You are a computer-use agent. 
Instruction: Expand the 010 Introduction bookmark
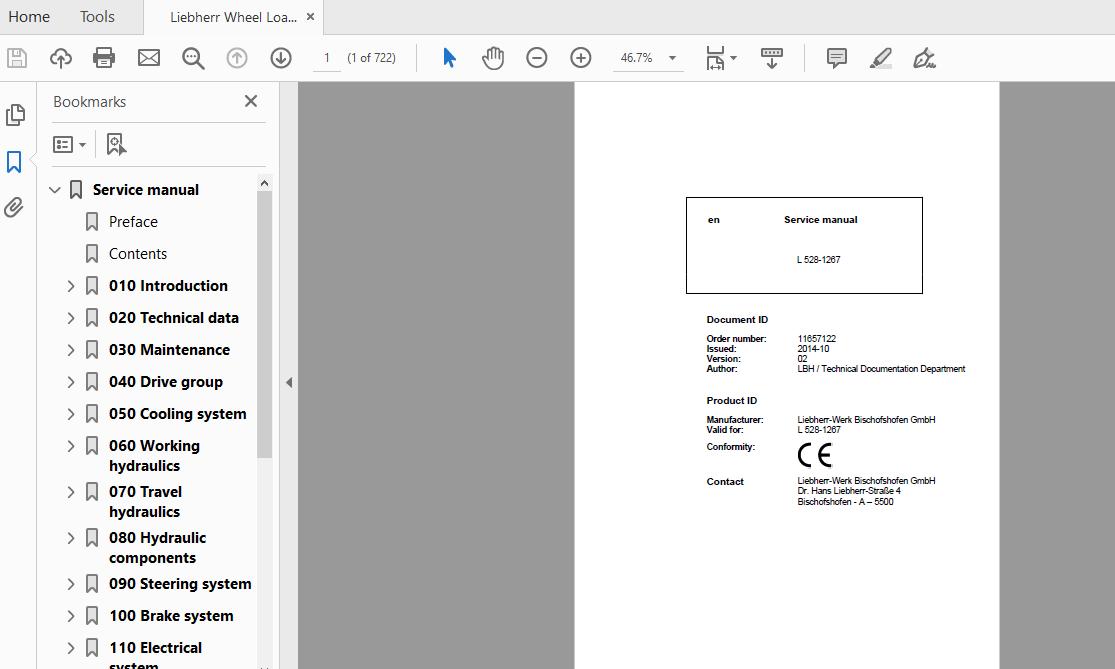point(70,286)
